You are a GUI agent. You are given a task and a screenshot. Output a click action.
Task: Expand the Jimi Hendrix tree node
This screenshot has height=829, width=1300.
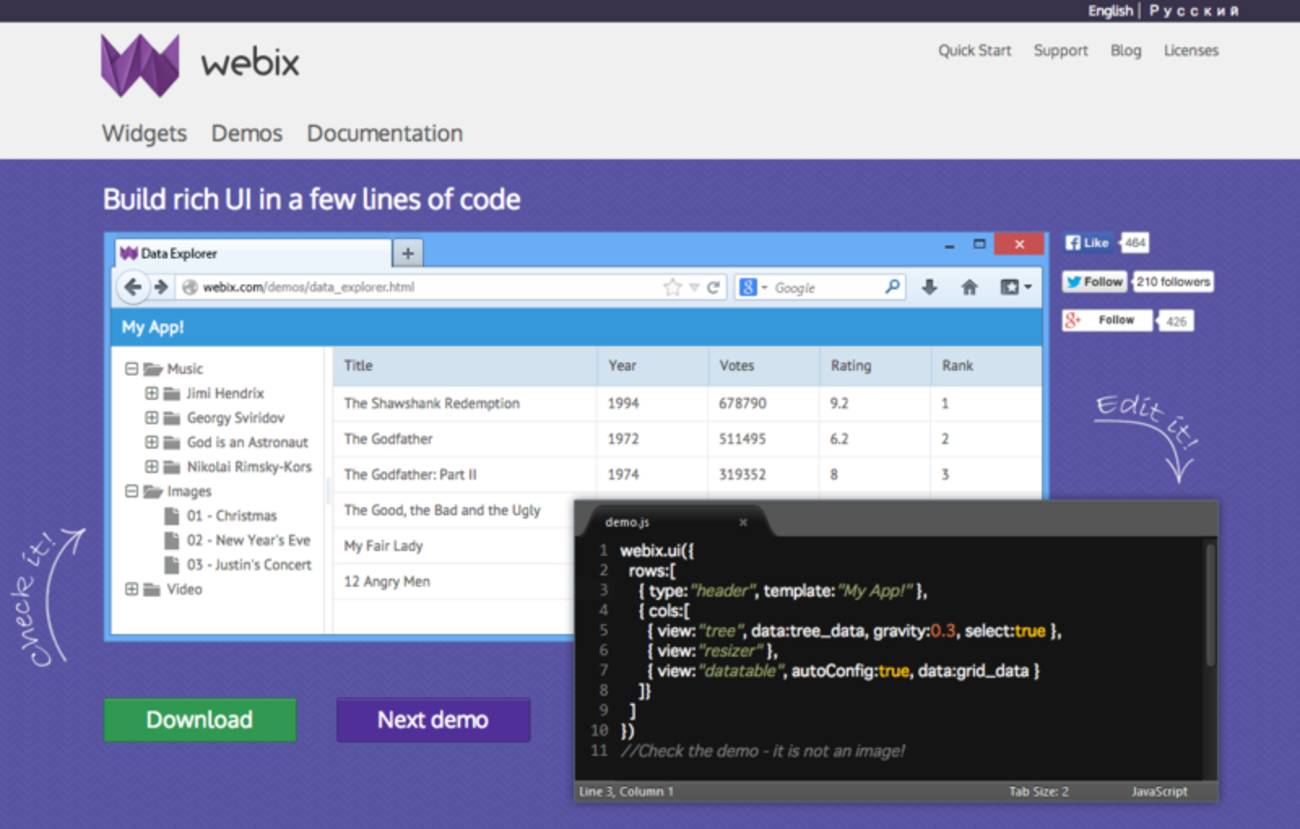pyautogui.click(x=151, y=393)
